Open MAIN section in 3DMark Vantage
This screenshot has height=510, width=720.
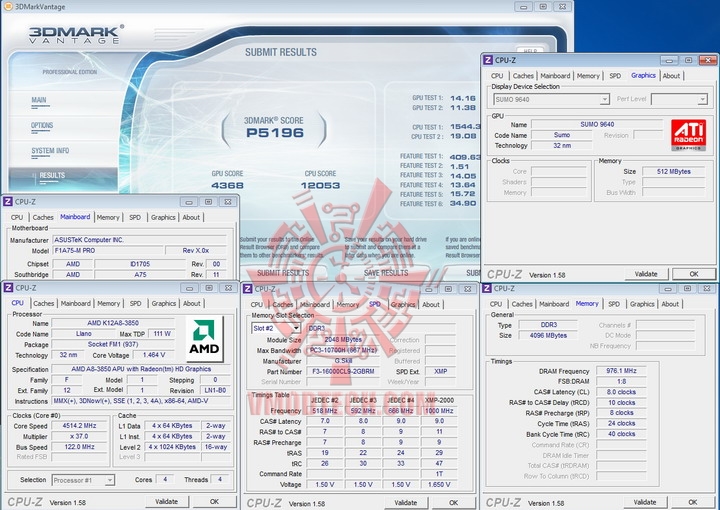tap(39, 100)
